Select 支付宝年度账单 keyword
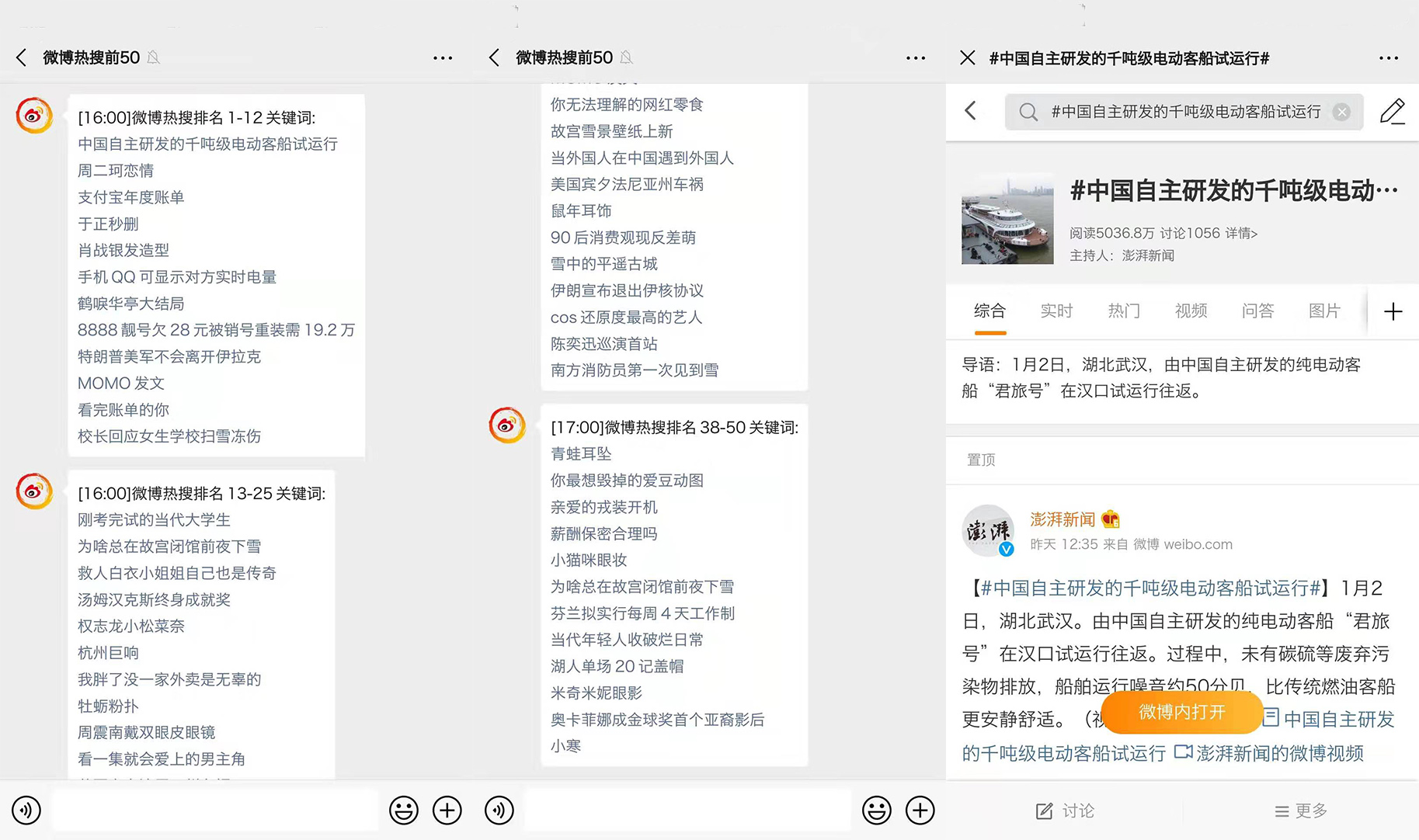1419x840 pixels. click(131, 197)
